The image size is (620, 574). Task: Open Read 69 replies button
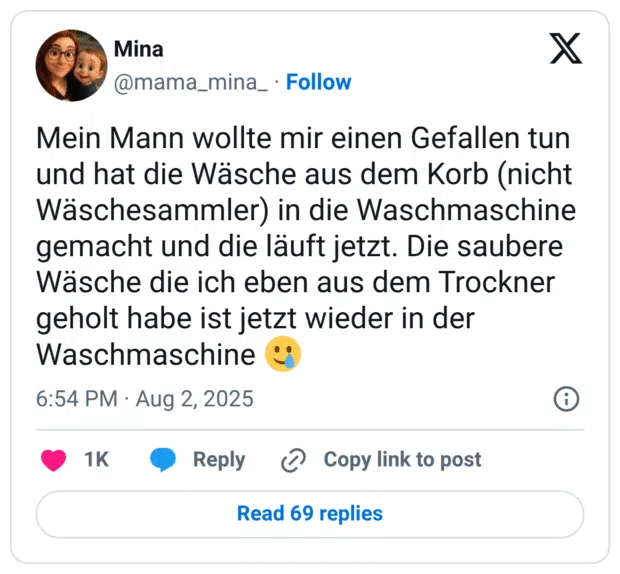coord(310,514)
